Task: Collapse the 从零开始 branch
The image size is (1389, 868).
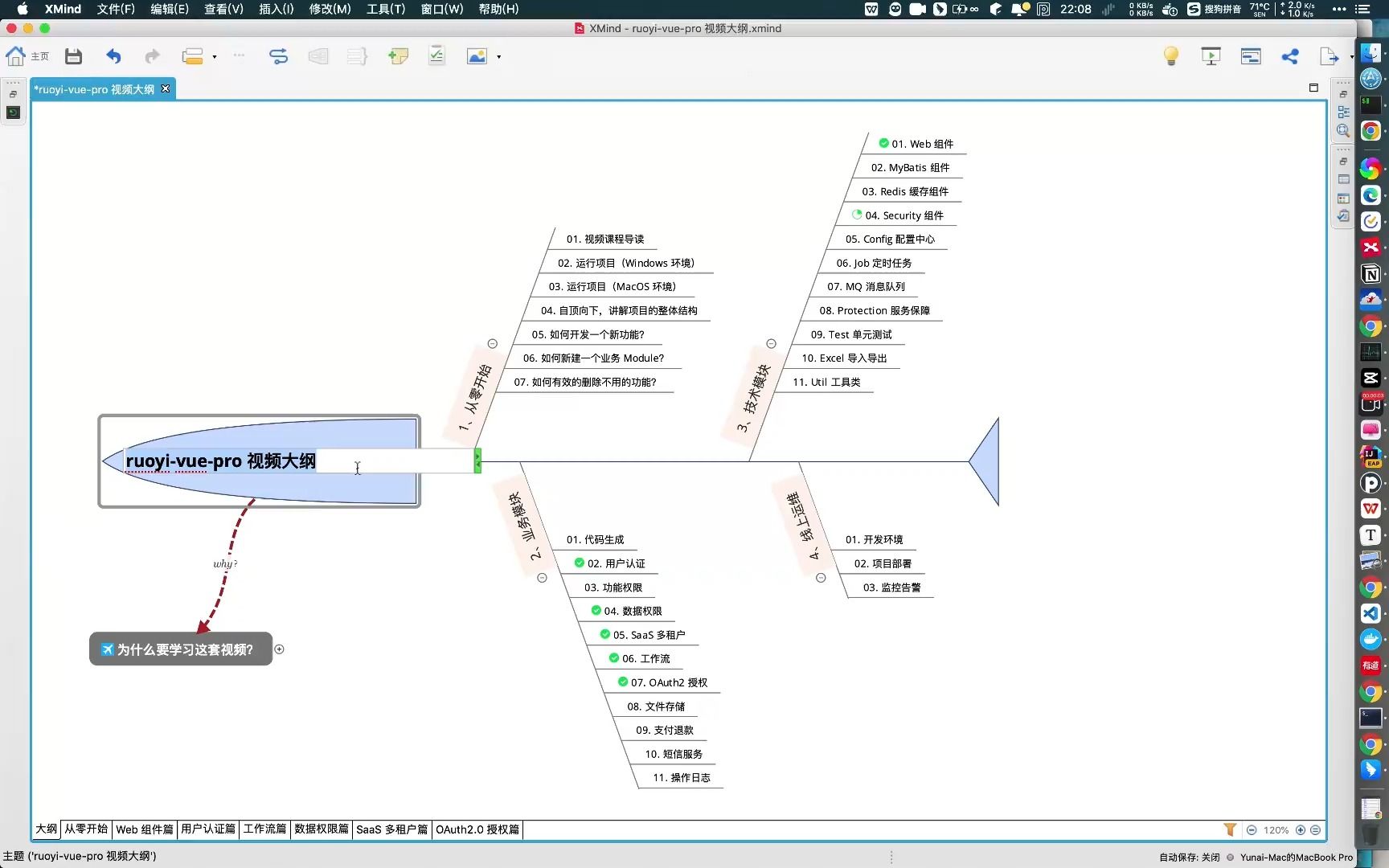Action: (493, 344)
